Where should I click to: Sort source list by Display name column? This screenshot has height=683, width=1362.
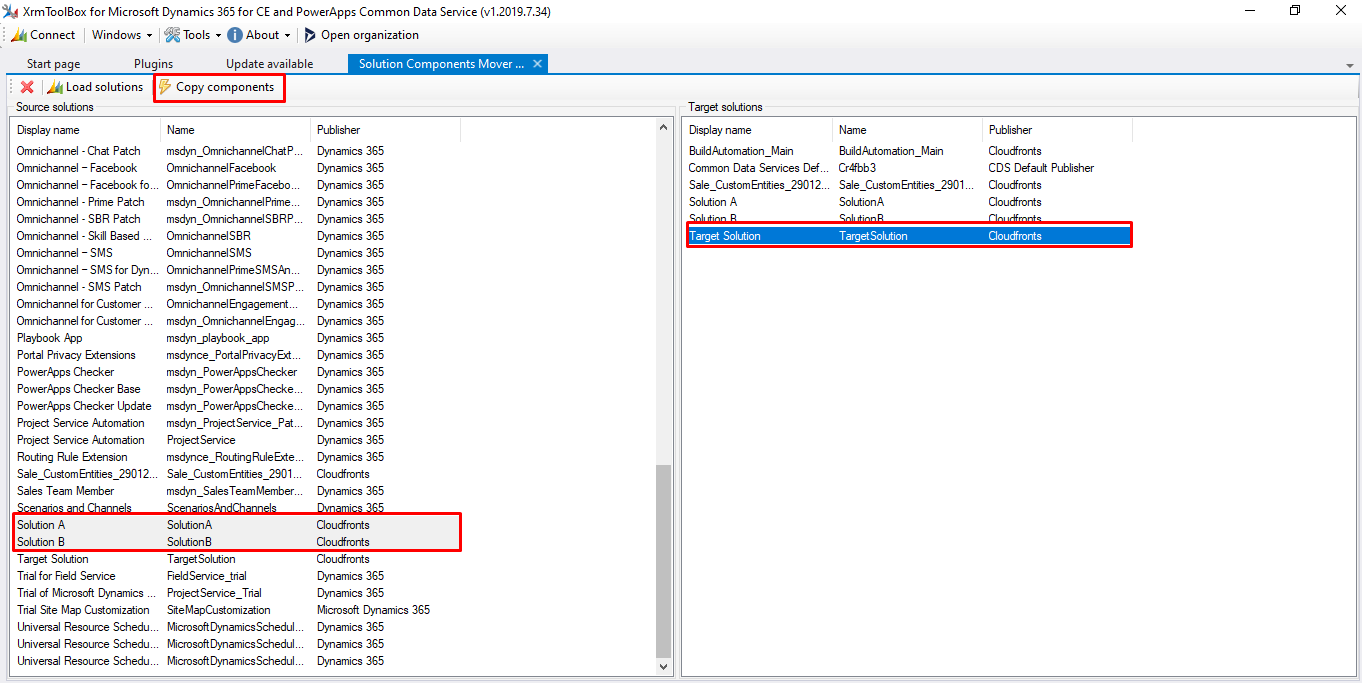(85, 130)
